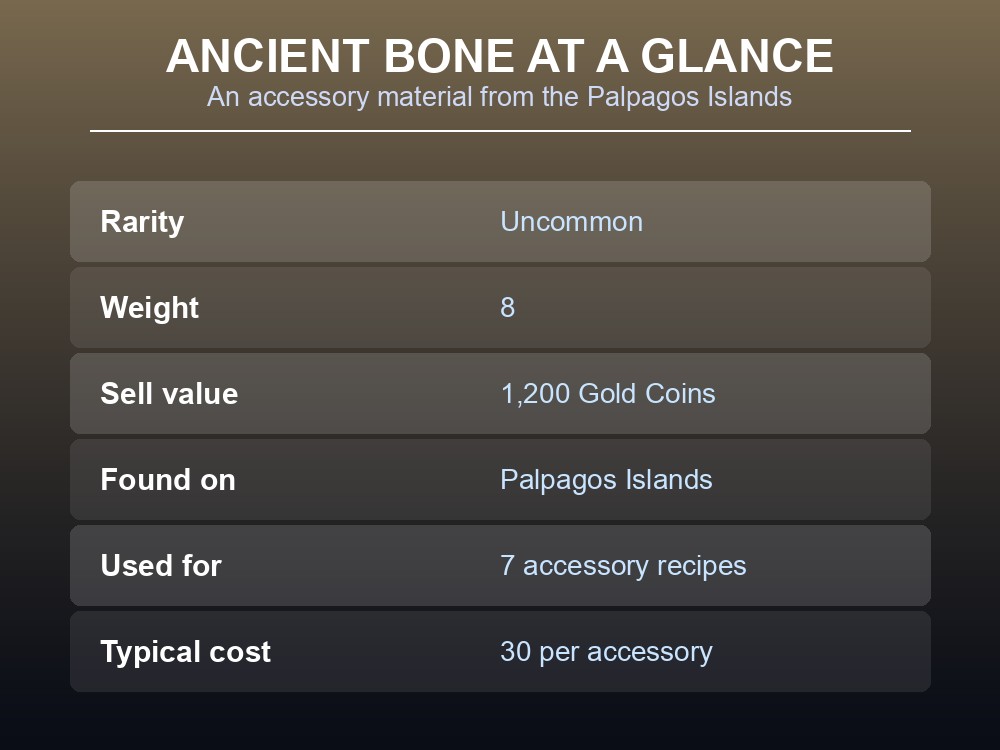The height and width of the screenshot is (750, 1000).
Task: Click the Found on label
Action: 168,480
